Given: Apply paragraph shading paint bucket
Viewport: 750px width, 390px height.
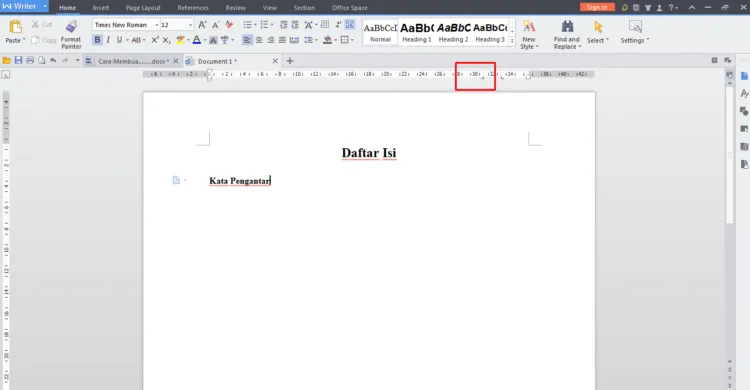Looking at the screenshot, I should coord(327,40).
